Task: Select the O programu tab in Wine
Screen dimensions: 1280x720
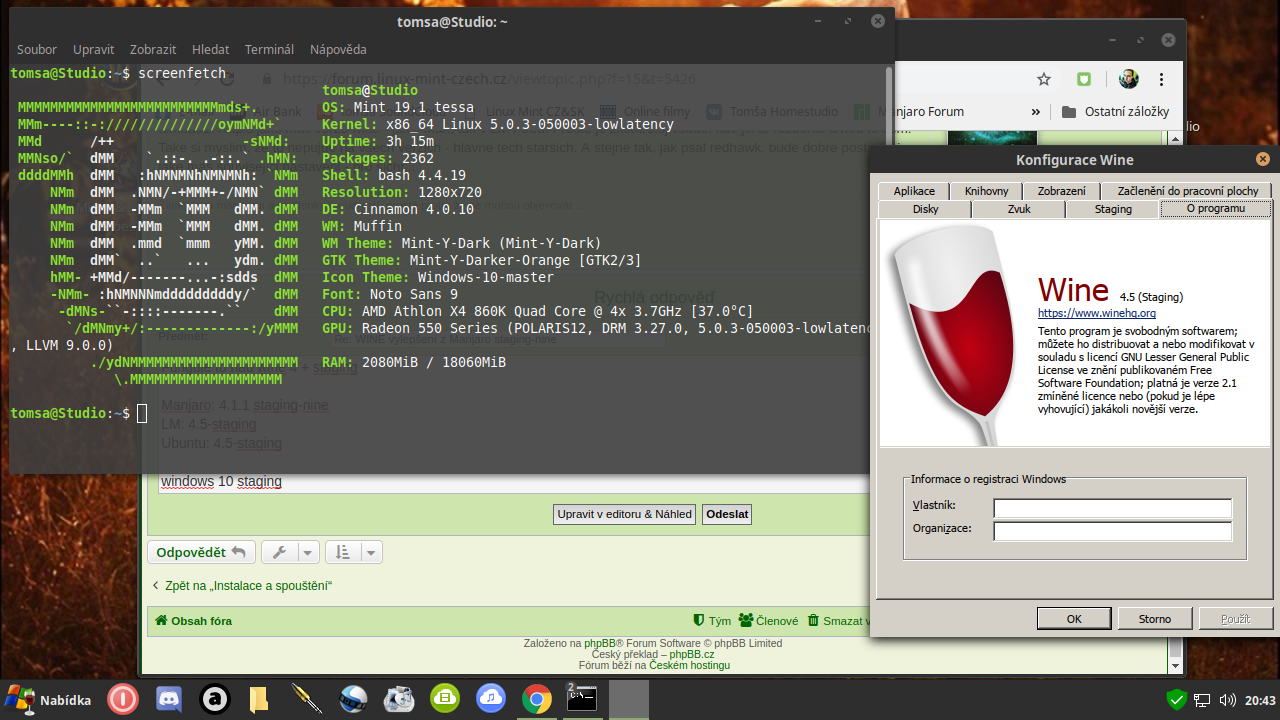Action: [1216, 208]
